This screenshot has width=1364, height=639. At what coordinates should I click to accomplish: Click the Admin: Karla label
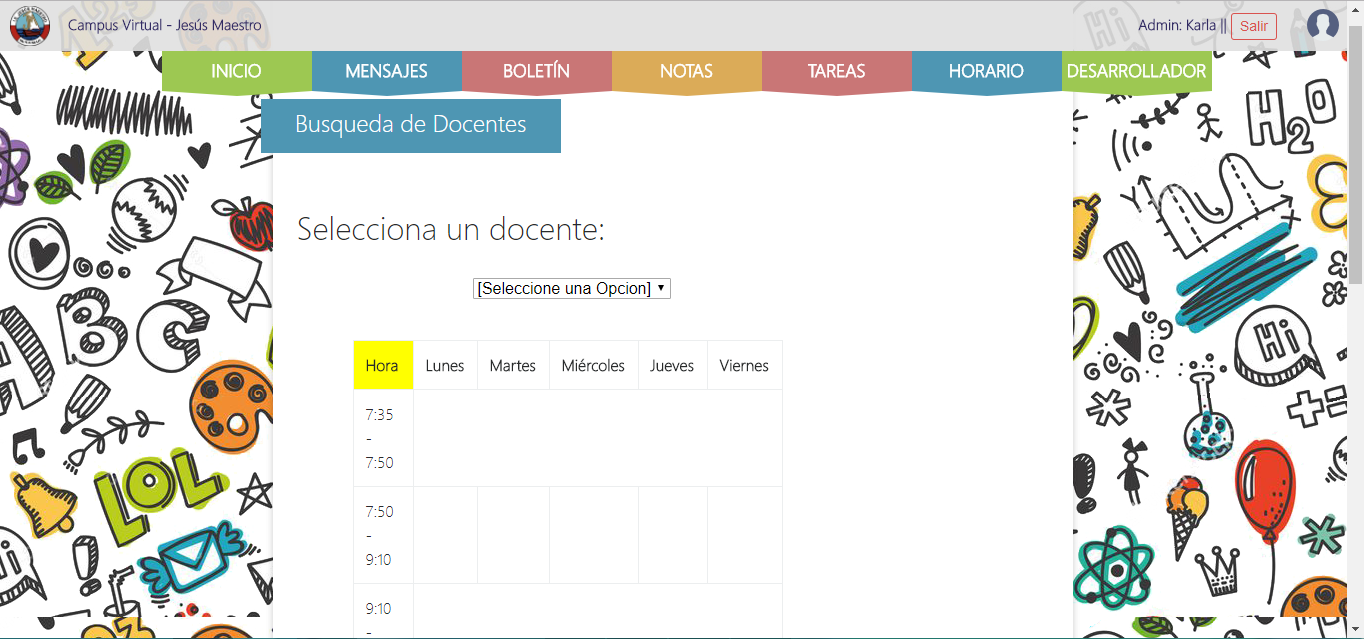[x=1177, y=26]
